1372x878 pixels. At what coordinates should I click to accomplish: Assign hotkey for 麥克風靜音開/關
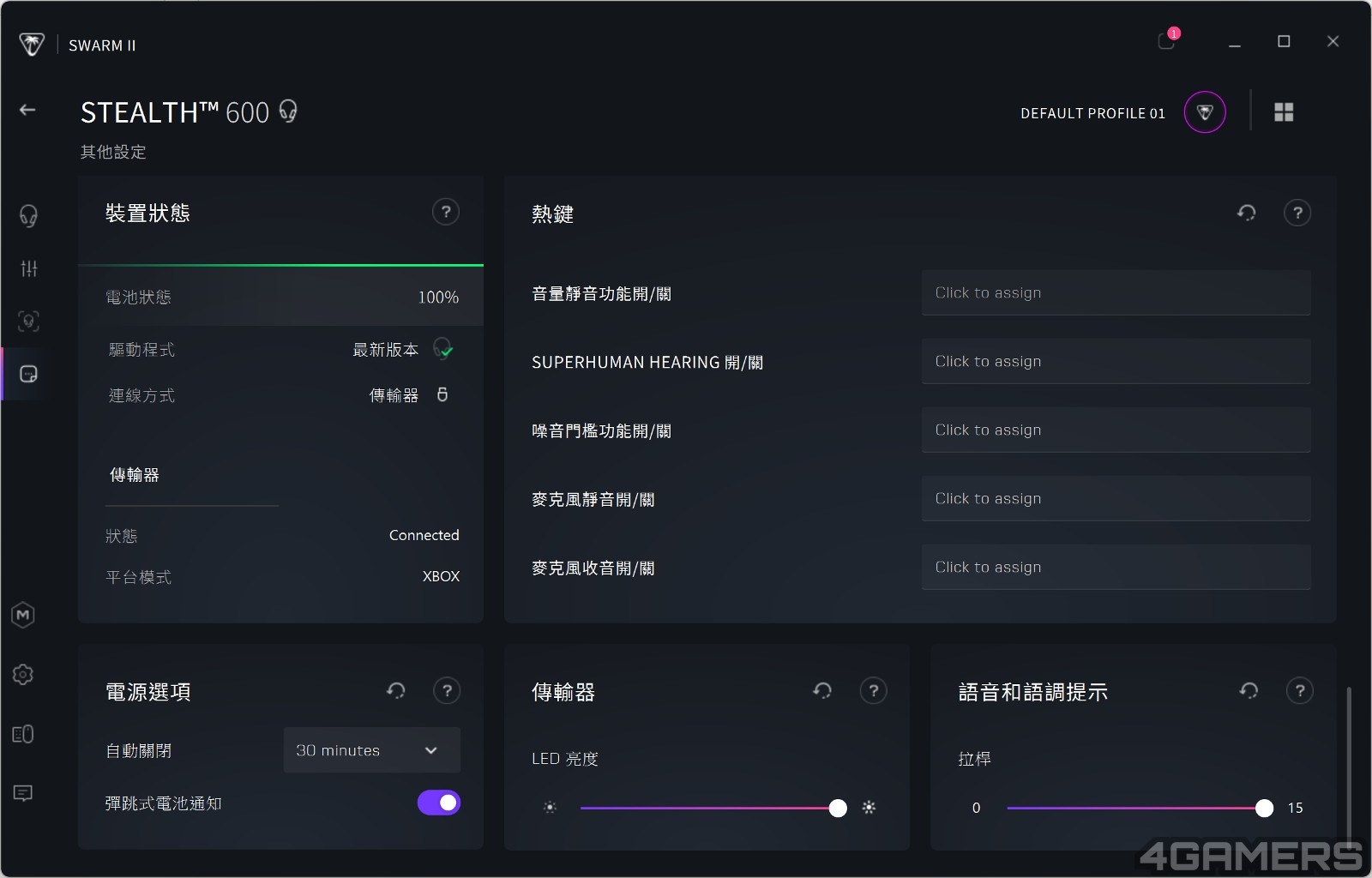point(1116,498)
